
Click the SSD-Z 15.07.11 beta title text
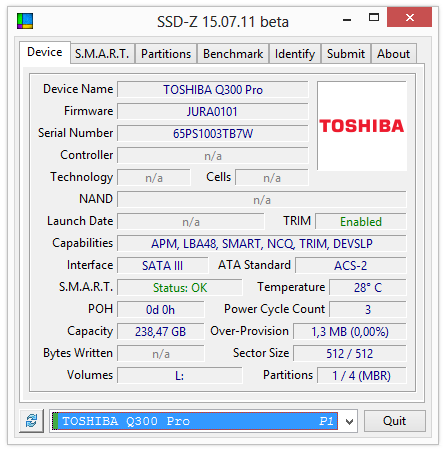[223, 22]
